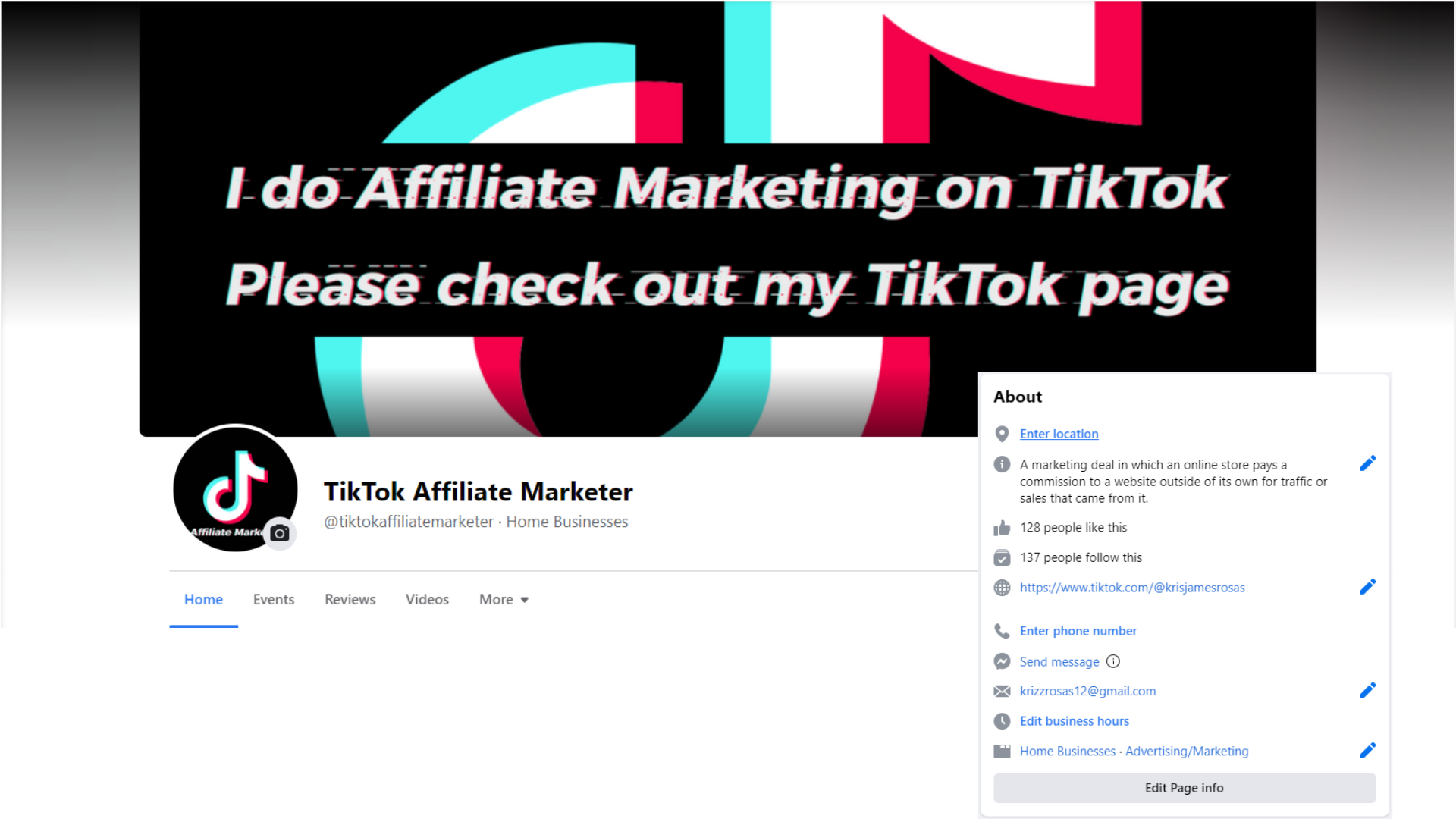This screenshot has height=819, width=1456.
Task: Click the location pin icon
Action: tap(1002, 434)
